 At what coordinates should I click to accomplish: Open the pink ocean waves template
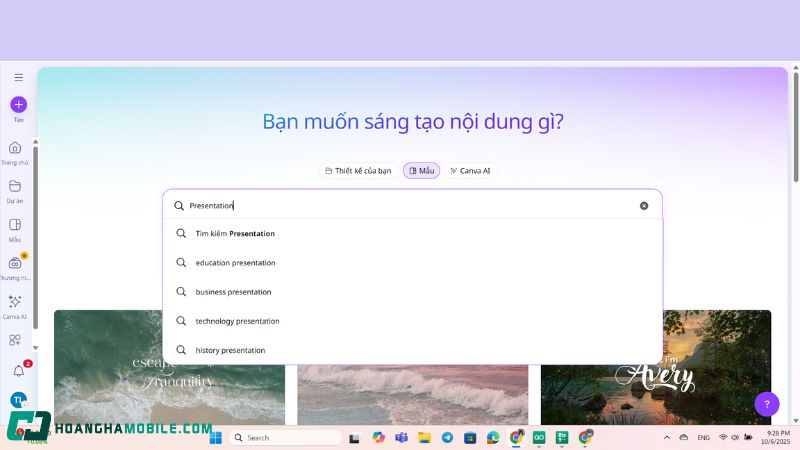(412, 395)
